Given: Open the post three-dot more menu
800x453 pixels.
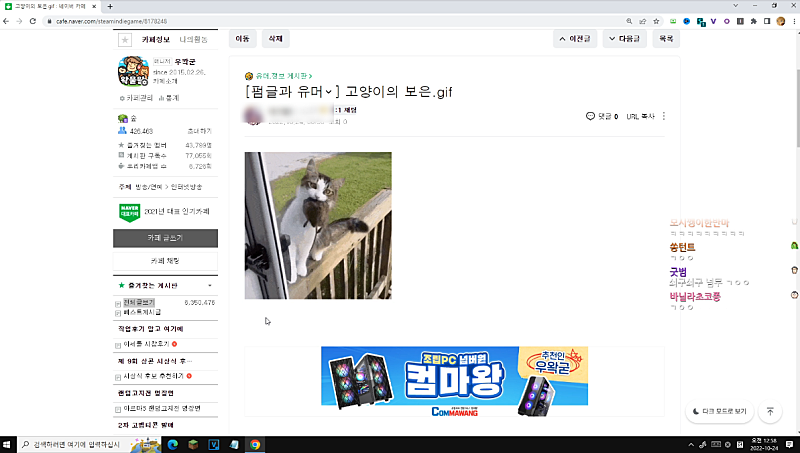Looking at the screenshot, I should [664, 116].
